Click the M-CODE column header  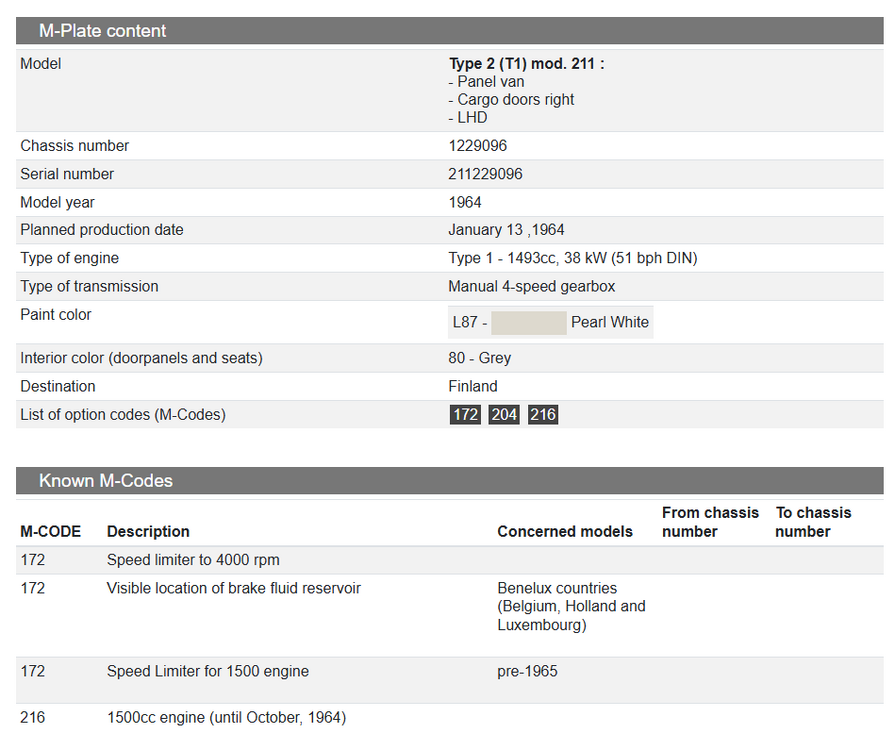pyautogui.click(x=50, y=531)
